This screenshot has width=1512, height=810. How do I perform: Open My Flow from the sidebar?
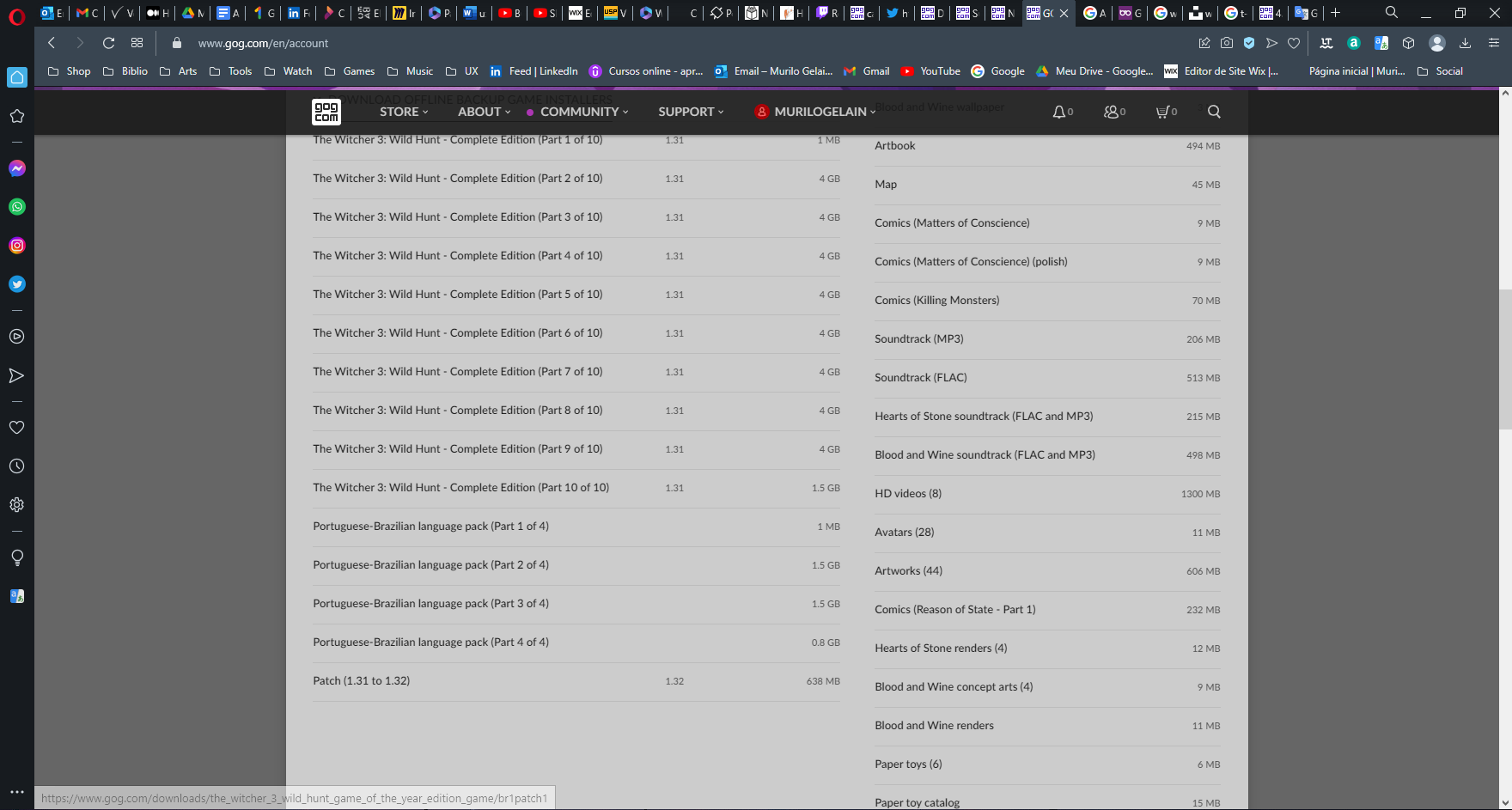click(16, 375)
